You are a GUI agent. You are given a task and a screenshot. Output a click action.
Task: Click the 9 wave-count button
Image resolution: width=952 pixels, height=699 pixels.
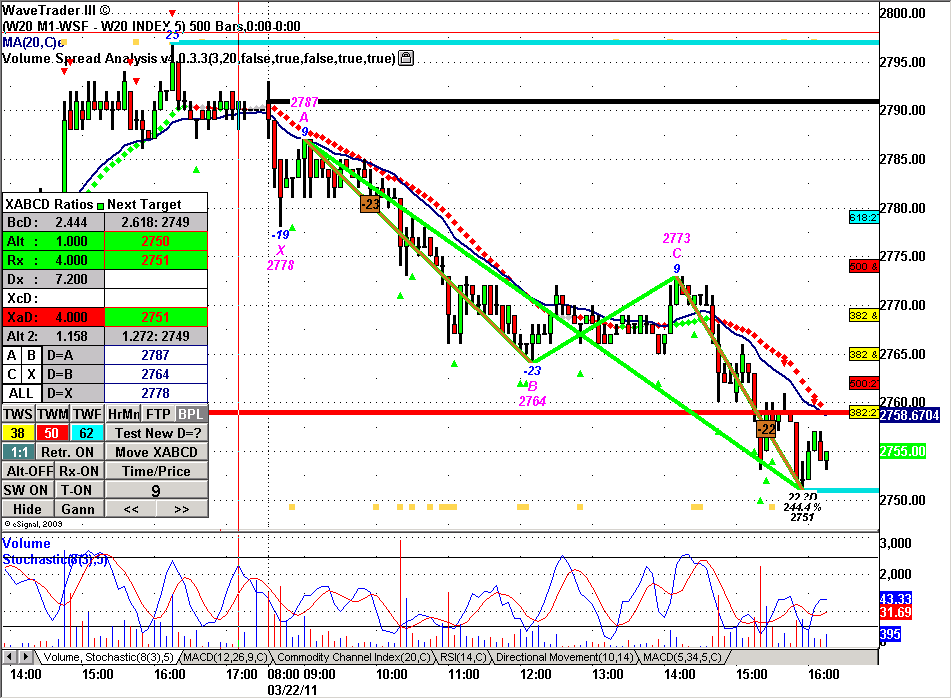tap(157, 490)
